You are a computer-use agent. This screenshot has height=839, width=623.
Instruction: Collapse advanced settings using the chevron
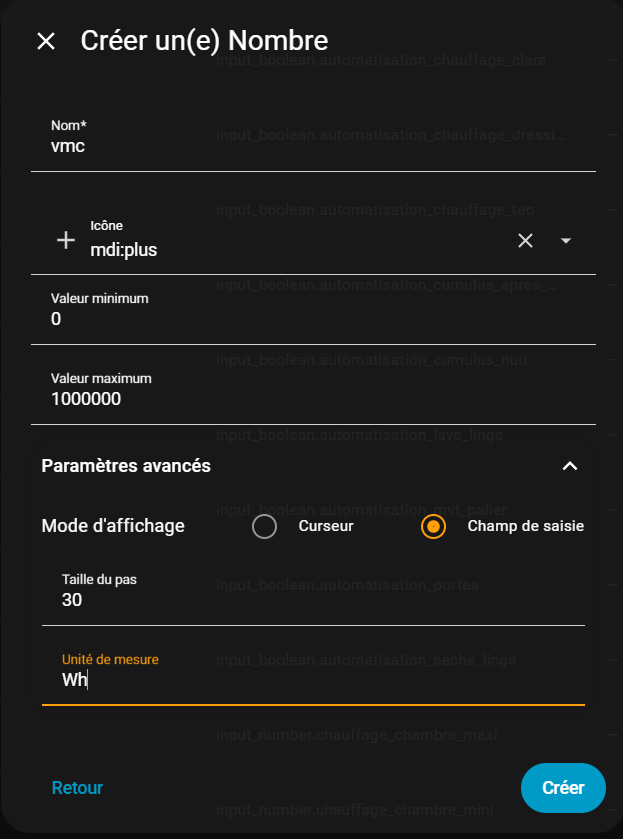click(570, 466)
